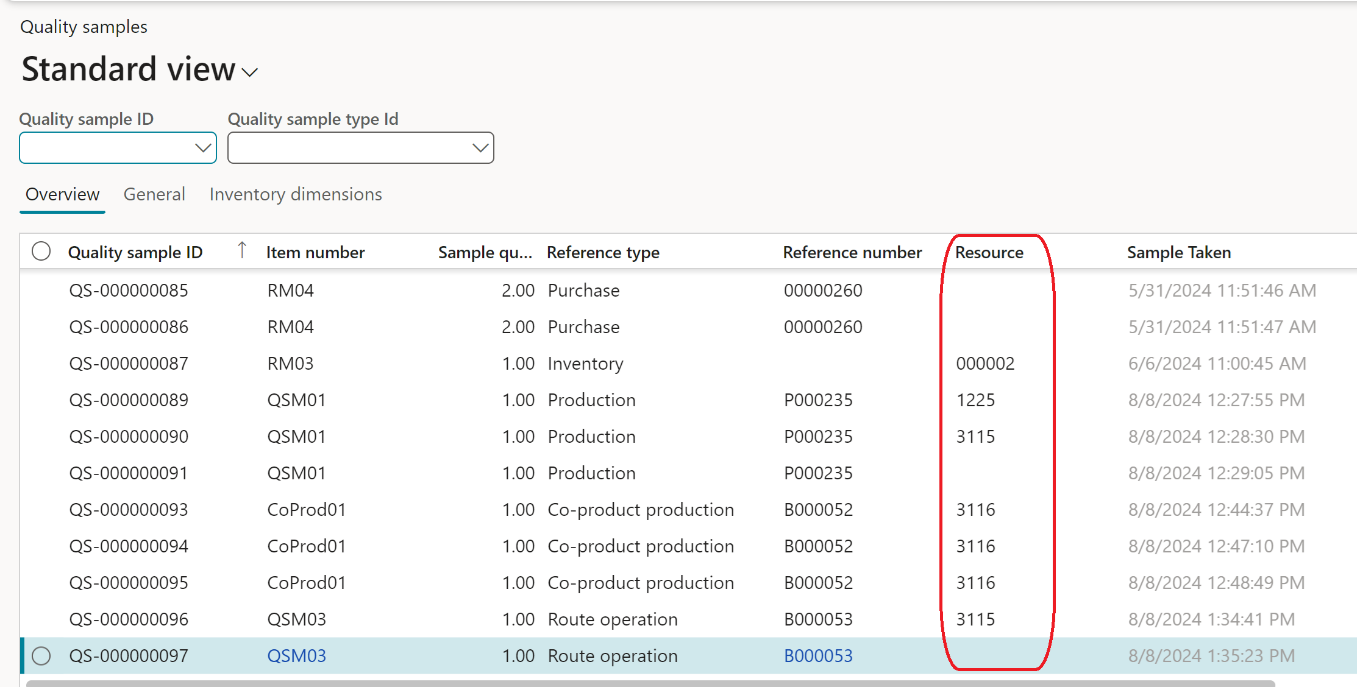The height and width of the screenshot is (687, 1360).
Task: Open the Quality sample ID filter dropdown
Action: pos(204,148)
